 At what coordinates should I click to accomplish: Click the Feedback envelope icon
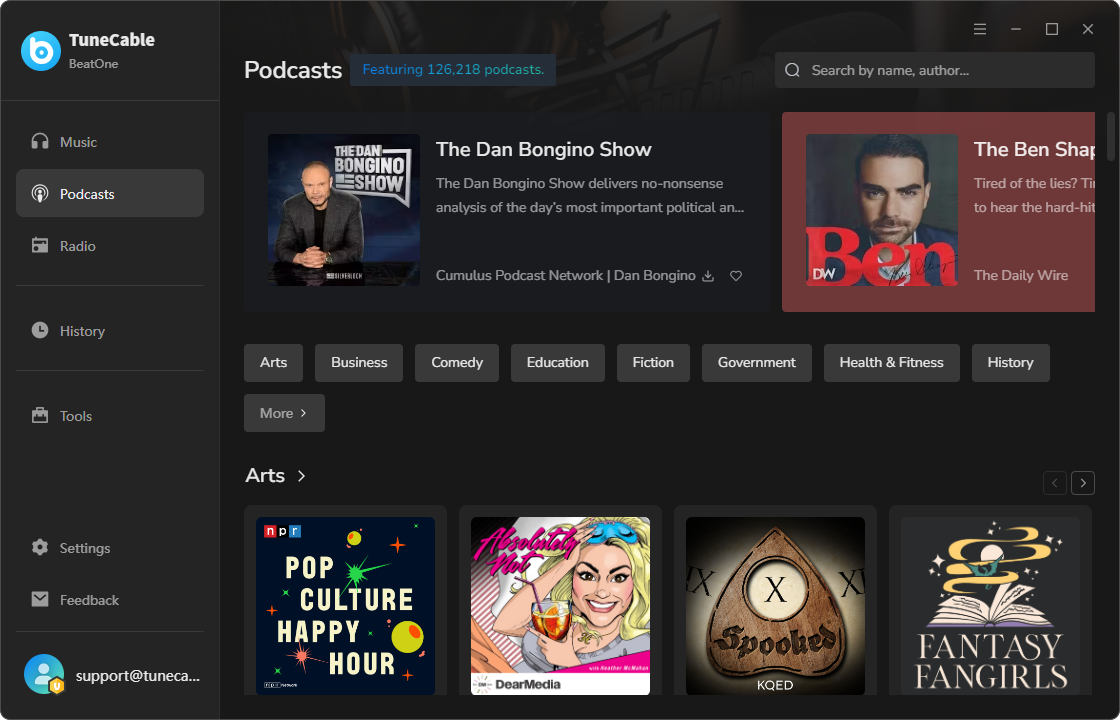point(40,599)
